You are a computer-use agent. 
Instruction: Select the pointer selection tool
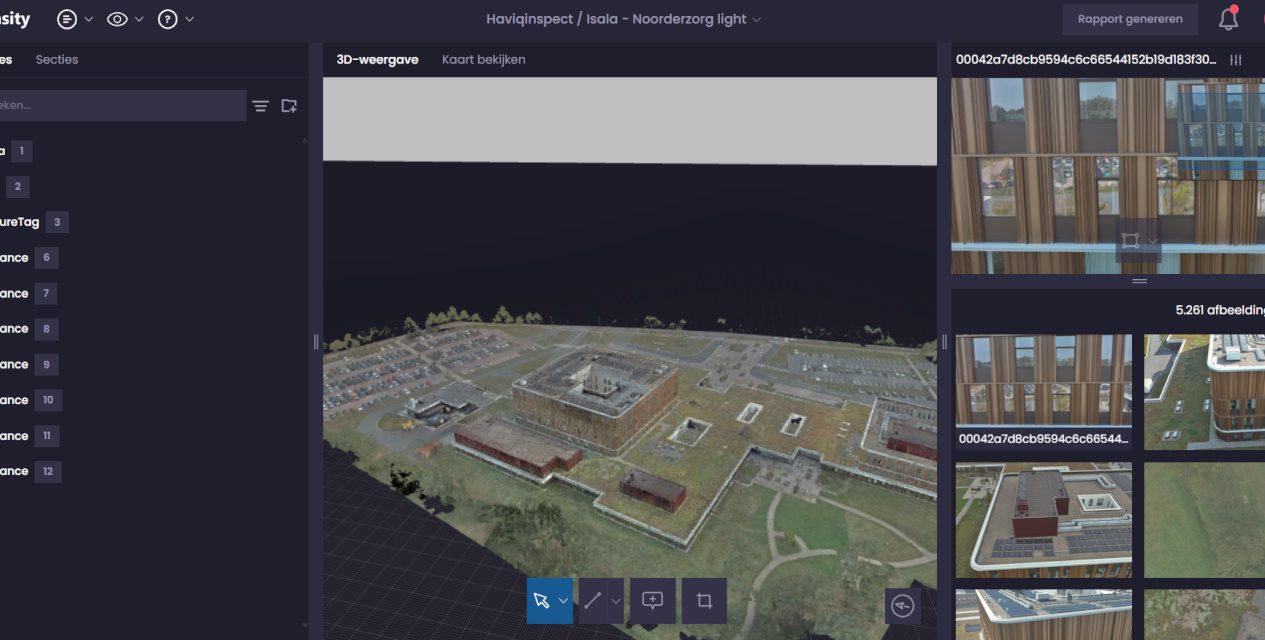coord(542,601)
